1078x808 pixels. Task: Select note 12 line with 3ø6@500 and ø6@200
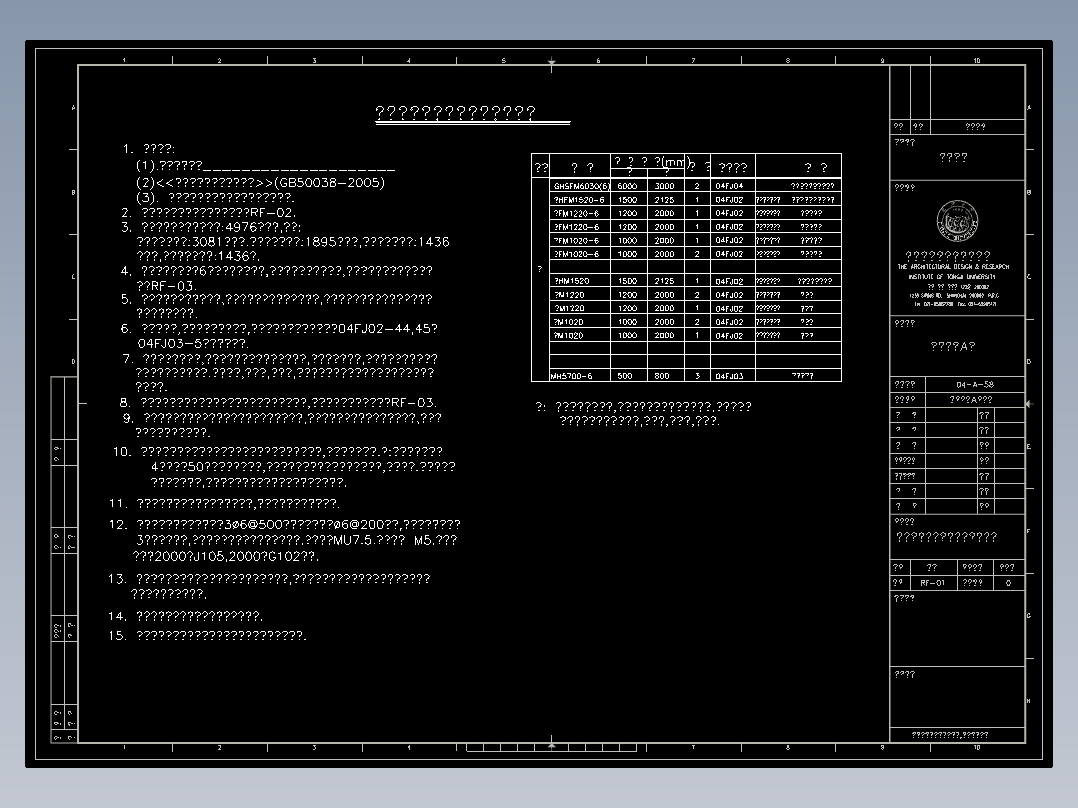285,524
